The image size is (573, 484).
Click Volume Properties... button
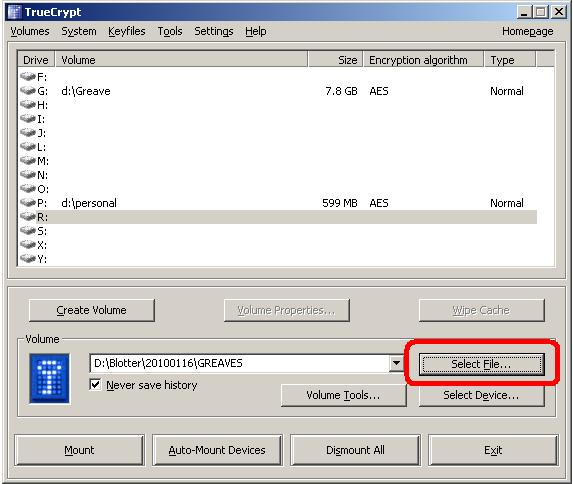(x=287, y=310)
